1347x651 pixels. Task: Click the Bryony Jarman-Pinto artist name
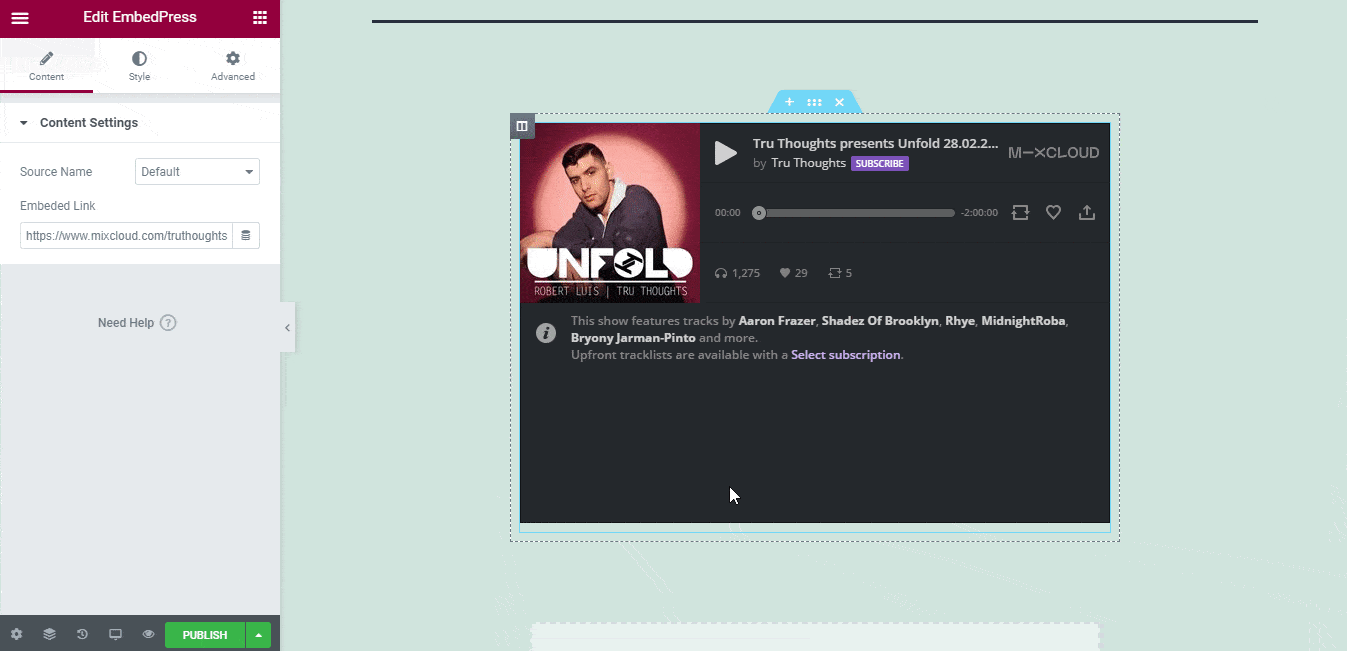[x=633, y=338]
